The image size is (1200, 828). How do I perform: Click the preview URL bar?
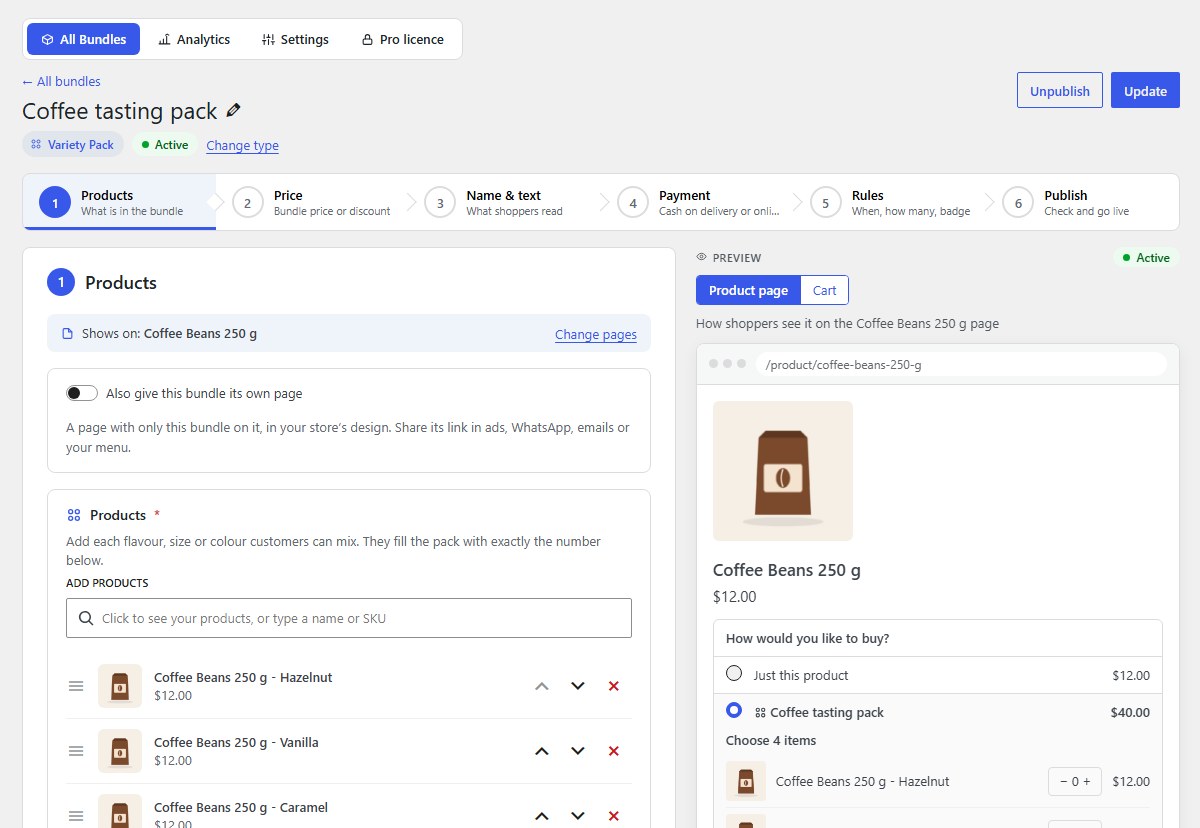click(x=961, y=364)
